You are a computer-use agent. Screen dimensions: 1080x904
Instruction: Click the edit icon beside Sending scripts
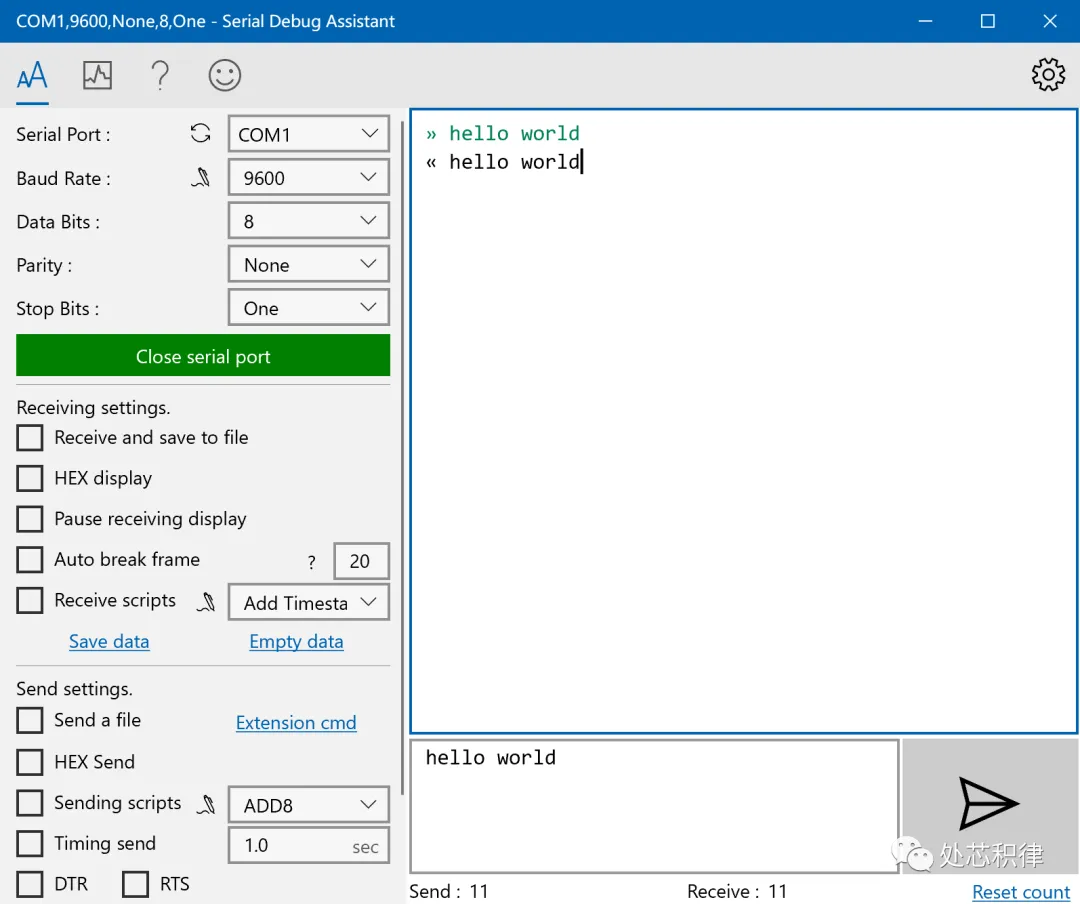[206, 804]
